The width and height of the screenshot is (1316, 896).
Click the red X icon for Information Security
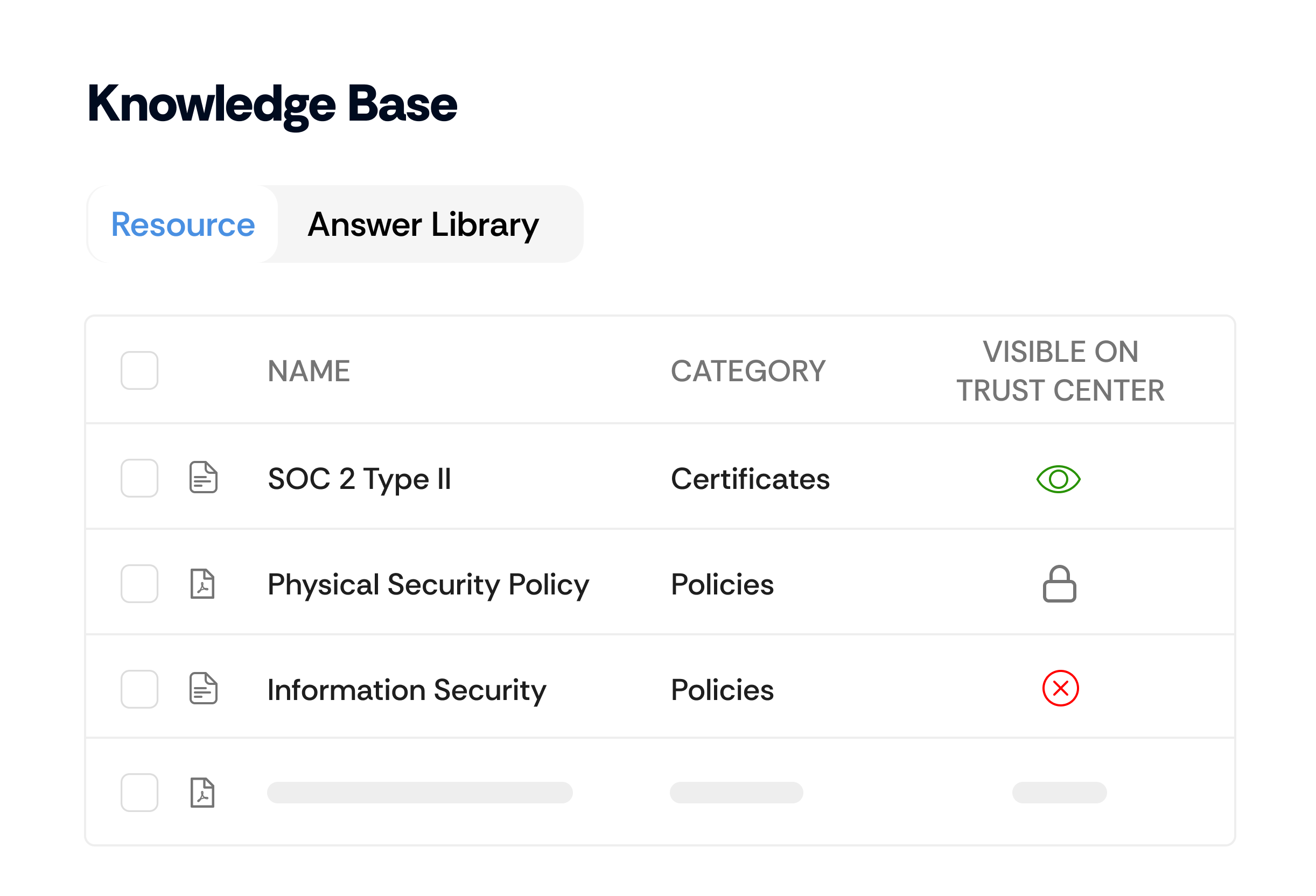1060,688
